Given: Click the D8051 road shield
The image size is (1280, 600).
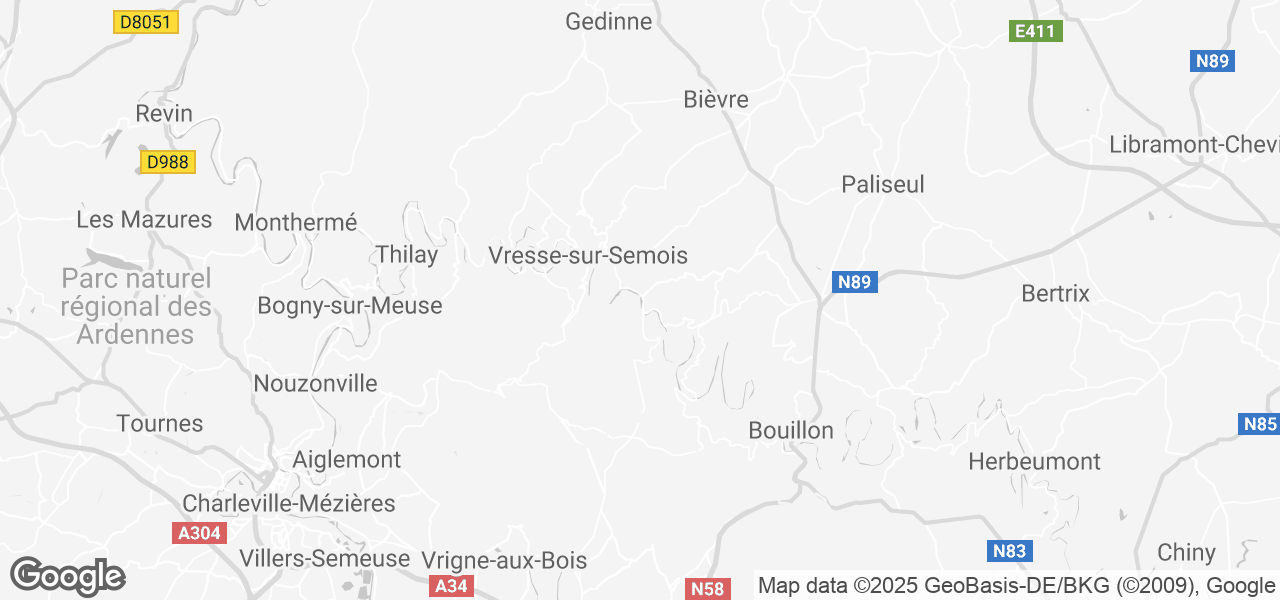Looking at the screenshot, I should tap(146, 22).
